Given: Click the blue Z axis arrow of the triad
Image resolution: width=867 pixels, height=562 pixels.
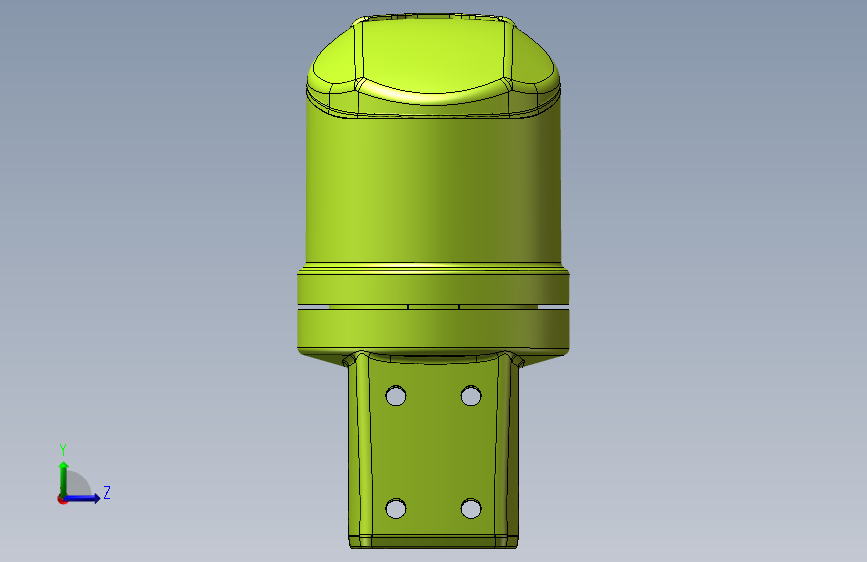Looking at the screenshot, I should (83, 498).
